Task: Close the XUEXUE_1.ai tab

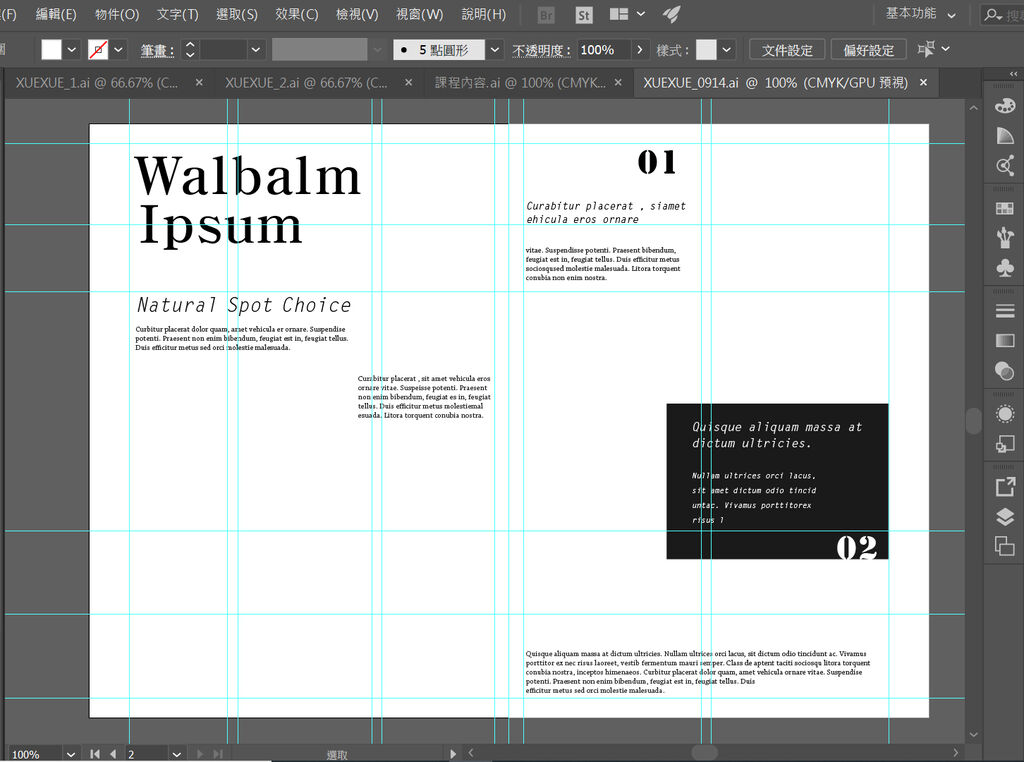Action: pos(199,82)
